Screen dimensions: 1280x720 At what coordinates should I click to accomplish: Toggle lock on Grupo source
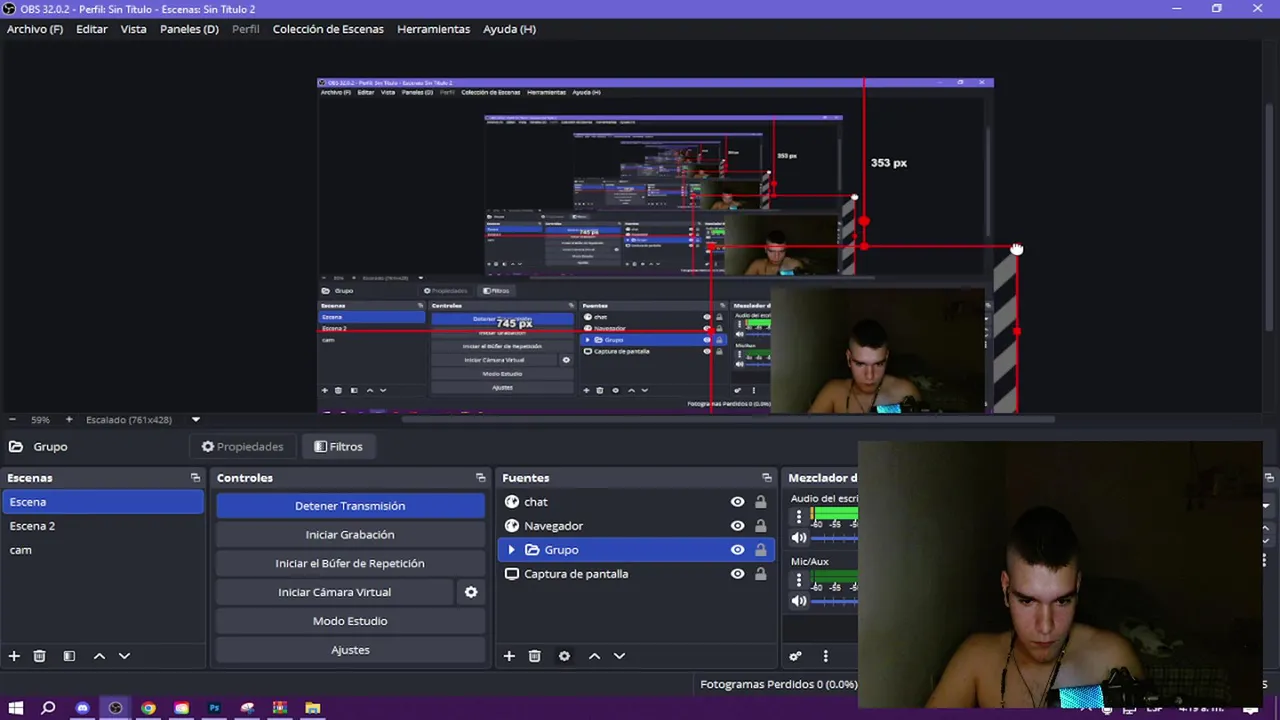coord(761,550)
